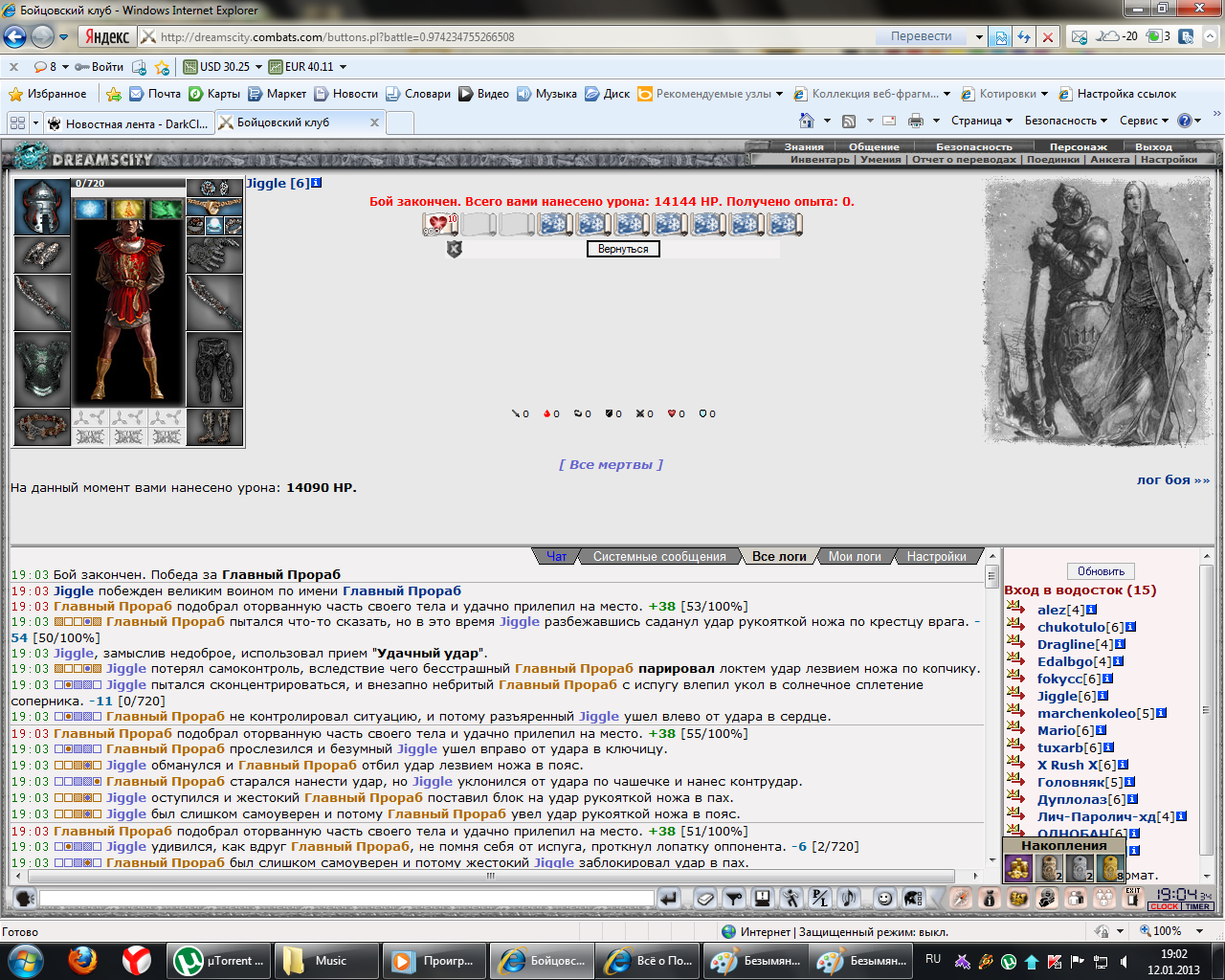1225x980 pixels.
Task: Open Firefox from the taskbar
Action: pos(82,961)
